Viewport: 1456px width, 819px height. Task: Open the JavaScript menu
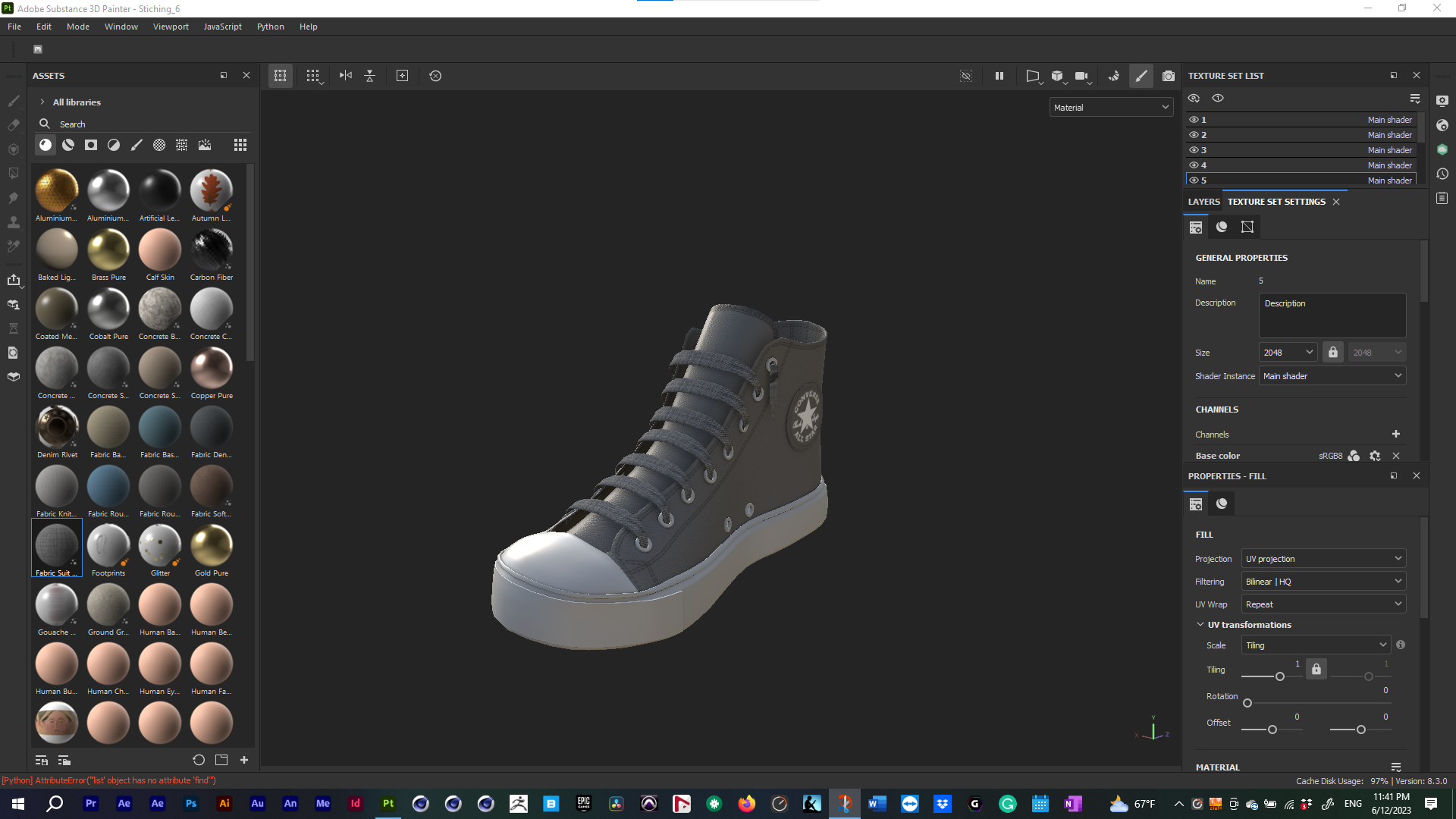tap(222, 27)
